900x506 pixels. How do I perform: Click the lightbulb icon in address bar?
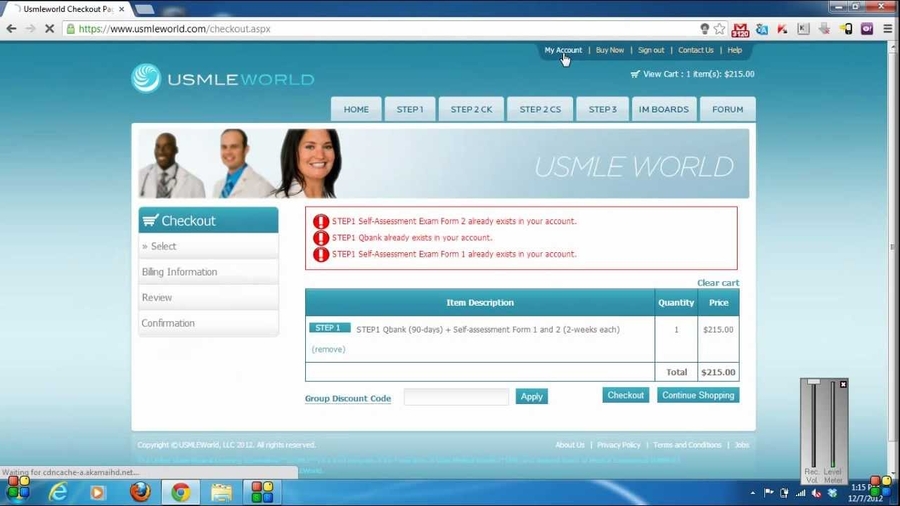tap(704, 29)
